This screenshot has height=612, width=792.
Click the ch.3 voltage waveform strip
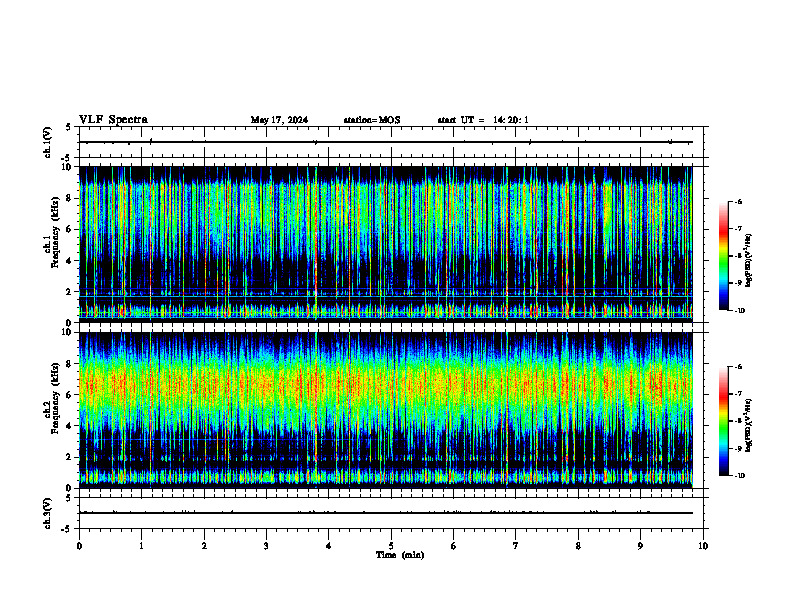(x=391, y=513)
